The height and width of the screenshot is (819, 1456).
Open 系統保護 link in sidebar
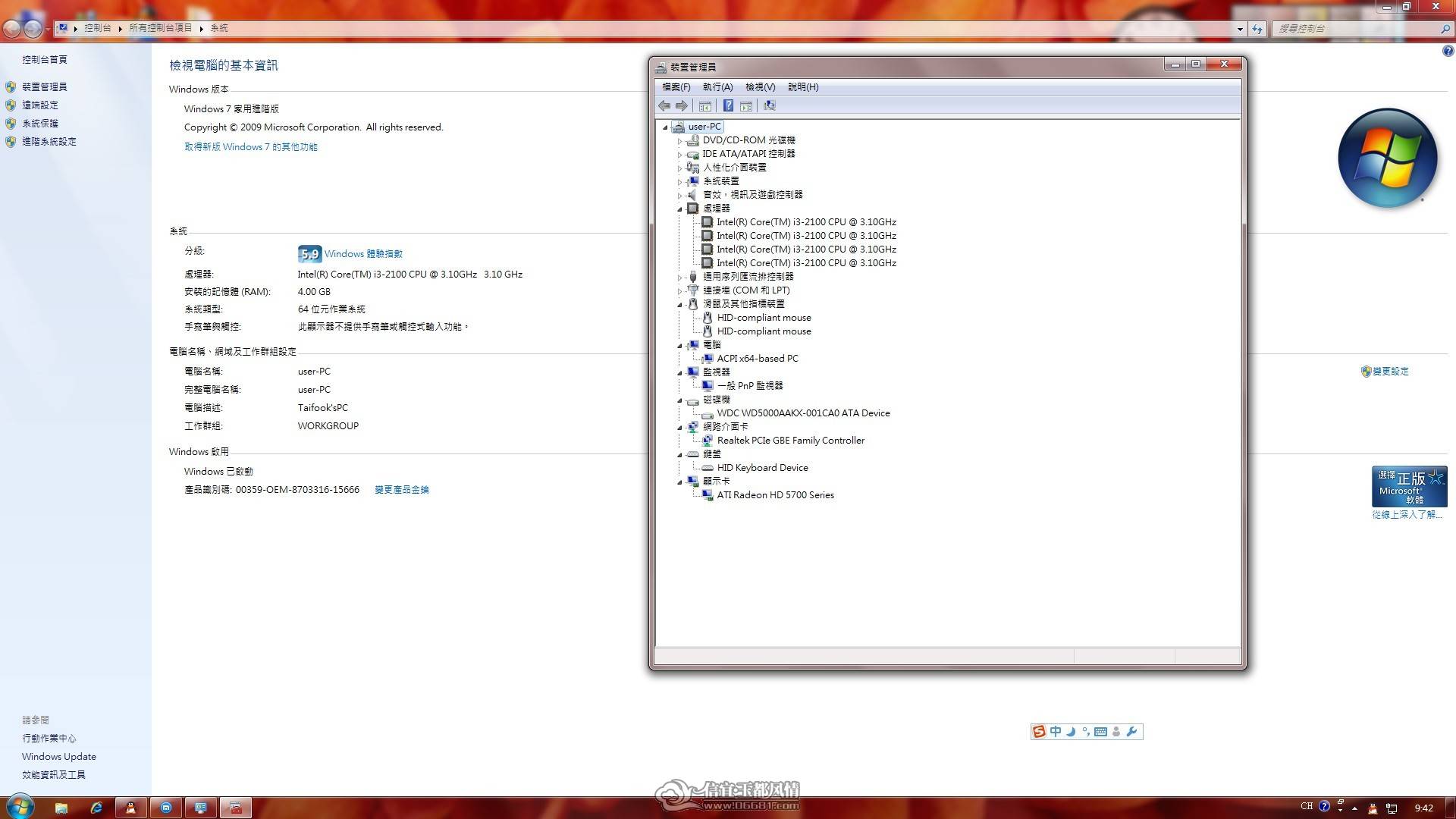(x=40, y=124)
